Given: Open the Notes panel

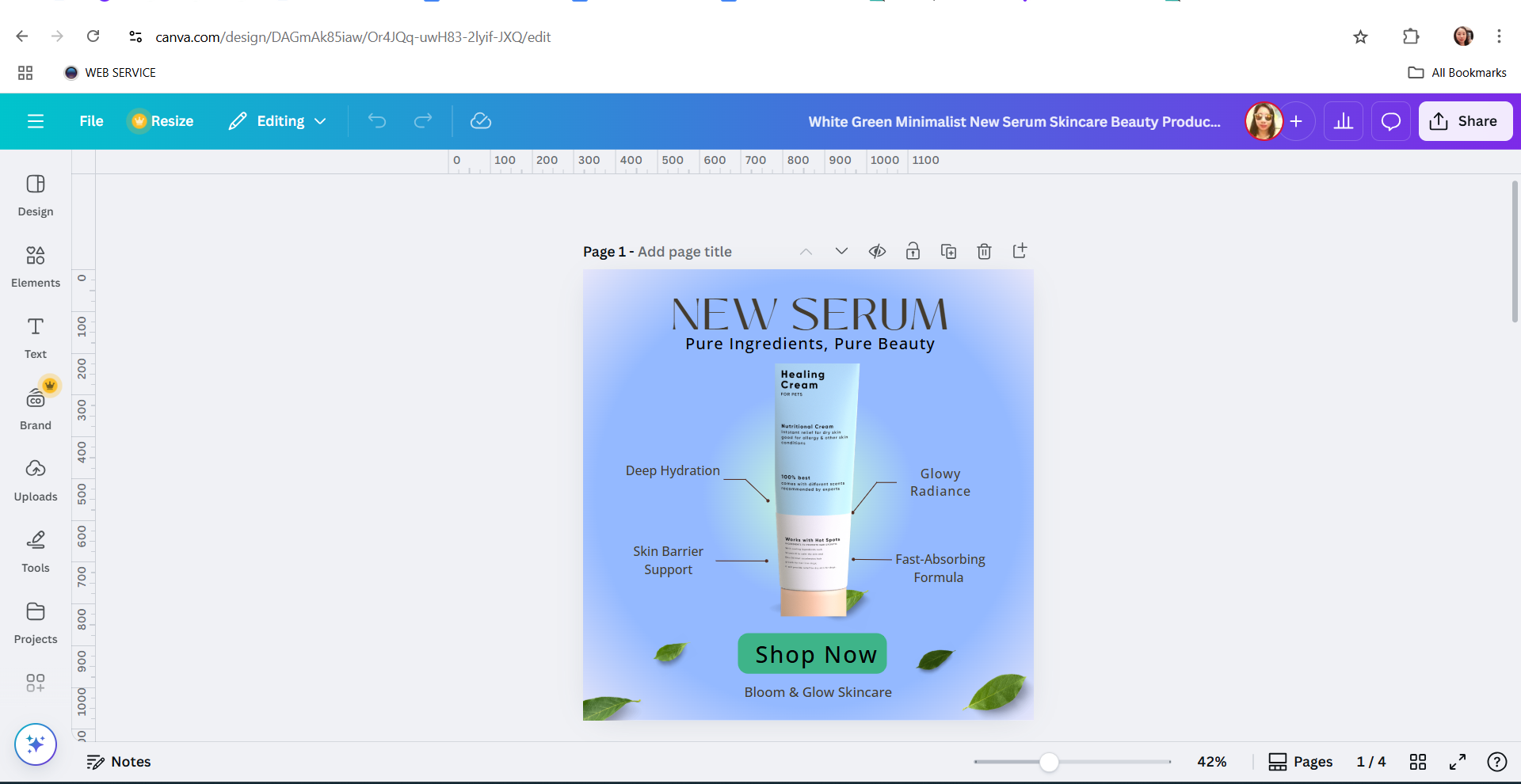Looking at the screenshot, I should 119,762.
